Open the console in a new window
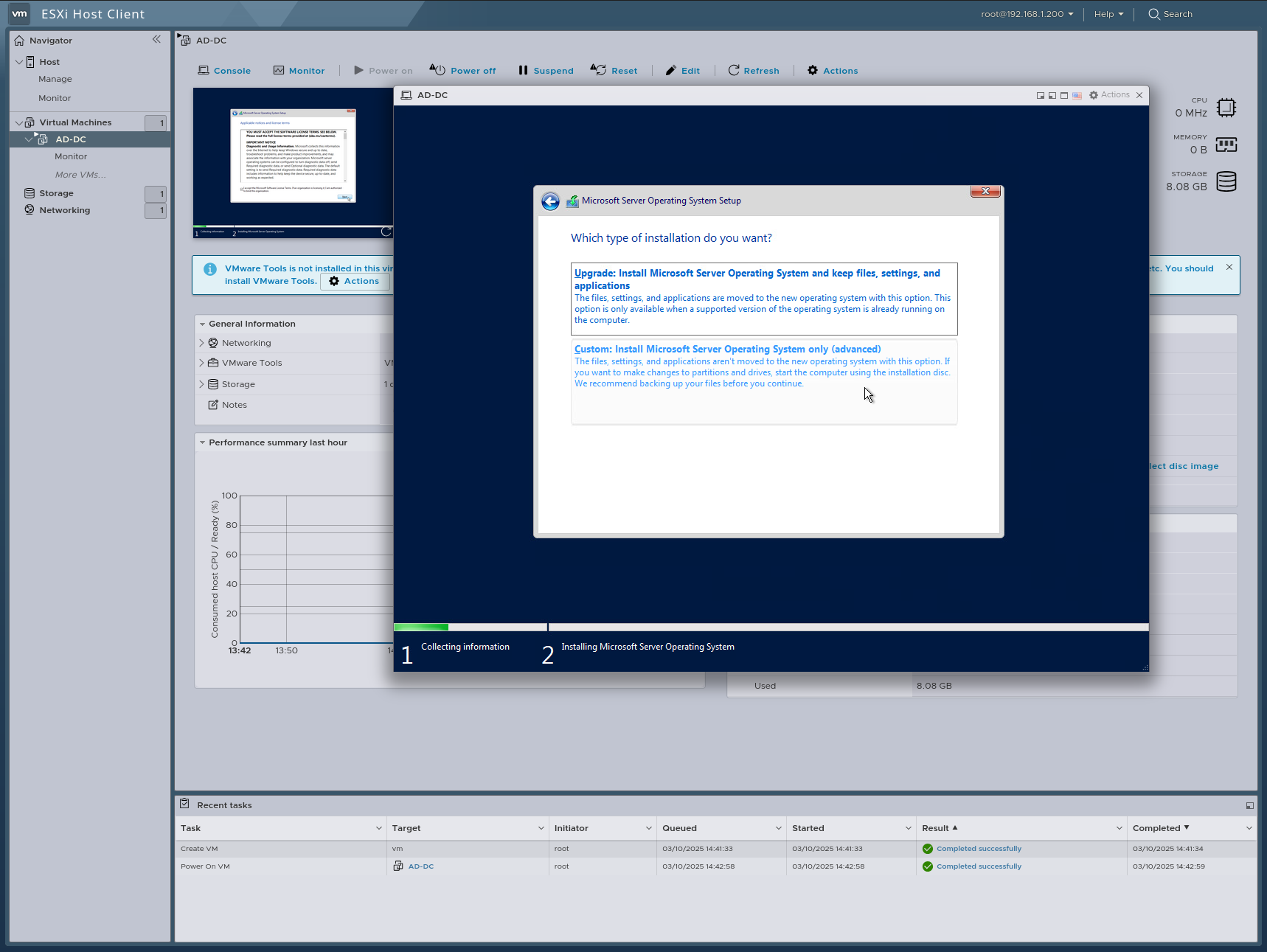Image resolution: width=1267 pixels, height=952 pixels. (1041, 95)
